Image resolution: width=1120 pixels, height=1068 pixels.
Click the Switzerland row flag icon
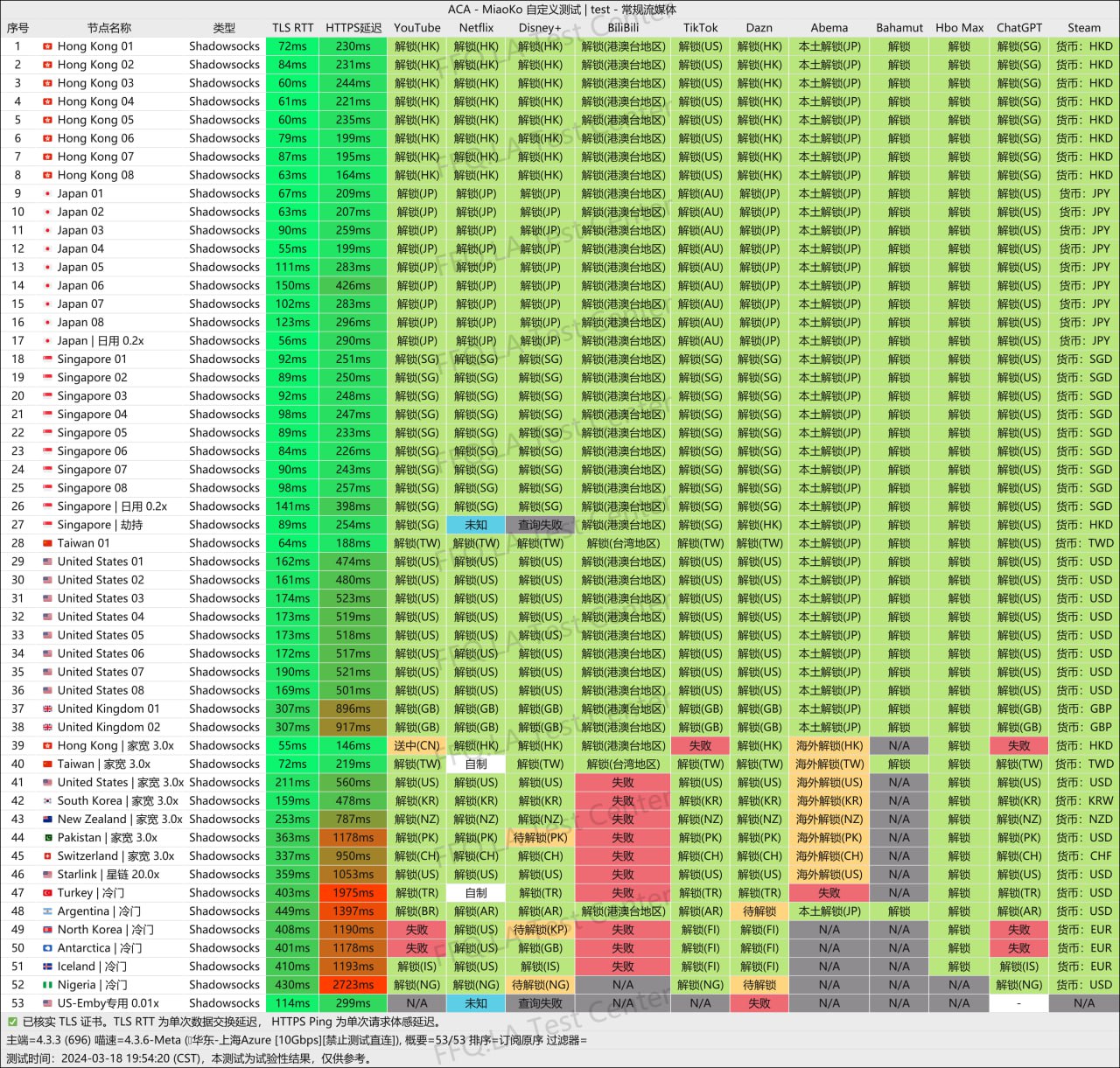pos(47,856)
